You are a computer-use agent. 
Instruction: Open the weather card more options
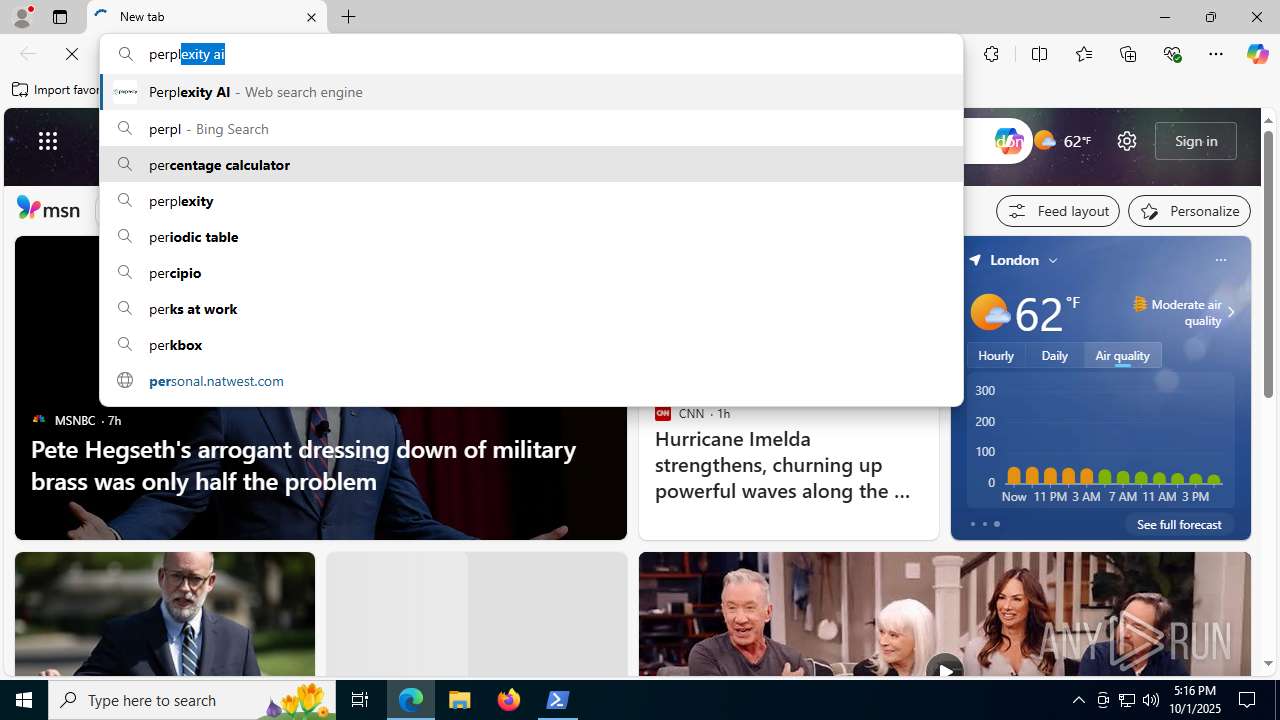(1220, 260)
